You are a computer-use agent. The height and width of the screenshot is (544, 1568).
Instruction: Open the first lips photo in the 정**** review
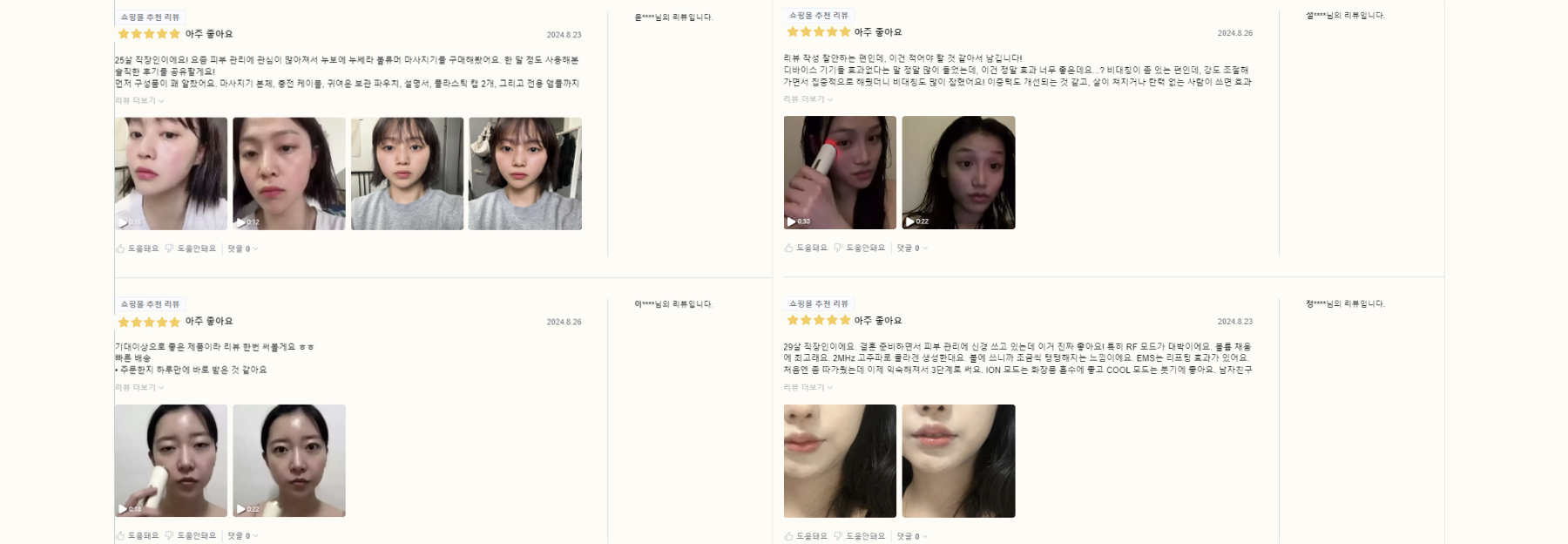tap(840, 460)
